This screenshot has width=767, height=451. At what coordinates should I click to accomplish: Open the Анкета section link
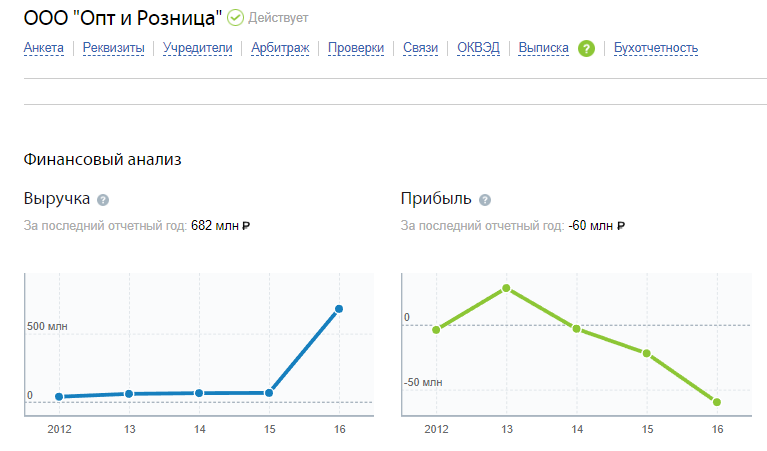click(x=43, y=48)
